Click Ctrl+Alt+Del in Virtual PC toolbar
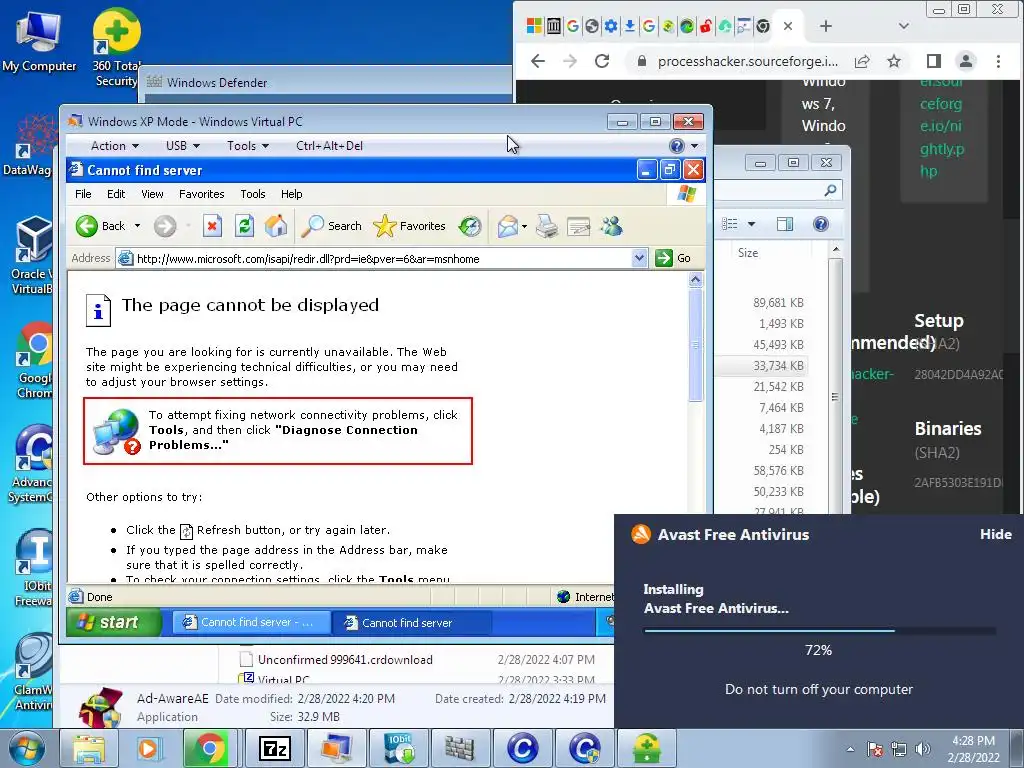 click(329, 146)
